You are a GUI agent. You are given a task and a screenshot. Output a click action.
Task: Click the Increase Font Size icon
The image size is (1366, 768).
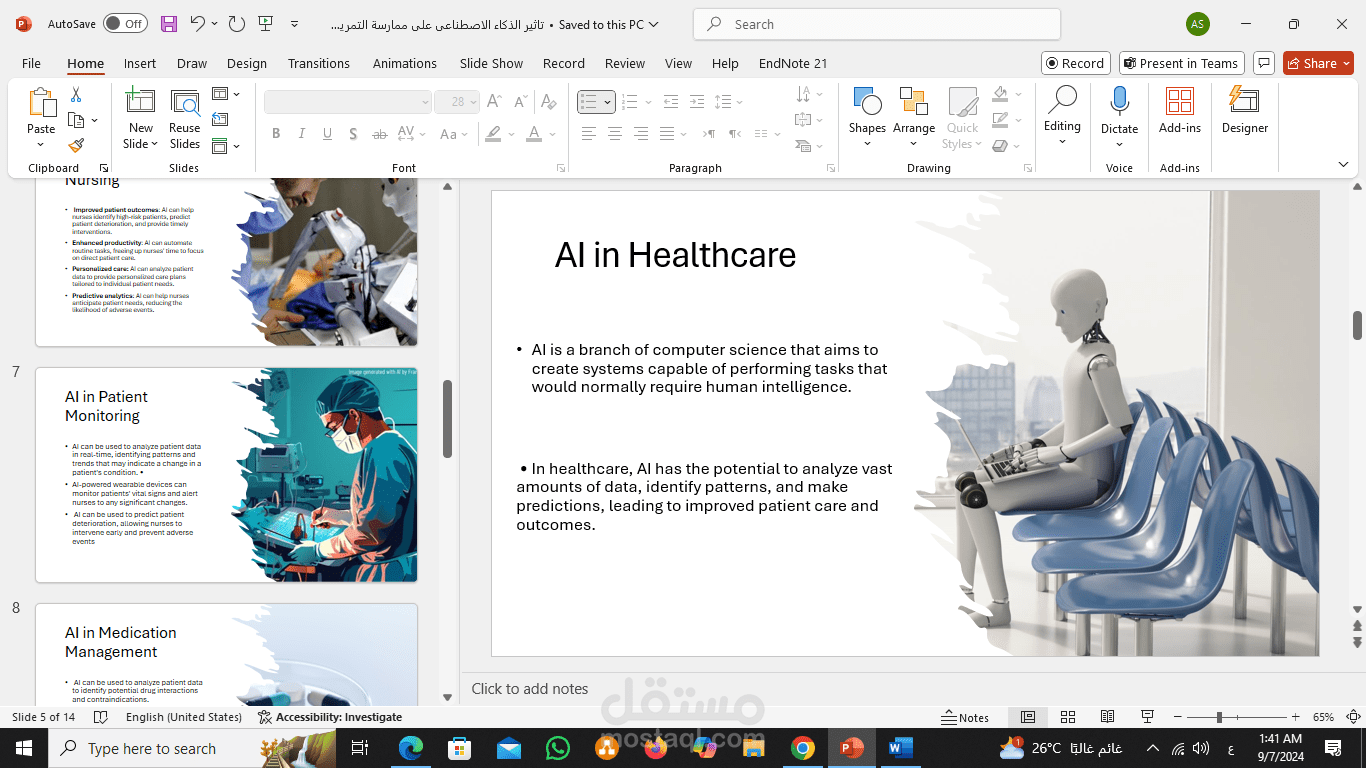pyautogui.click(x=496, y=101)
